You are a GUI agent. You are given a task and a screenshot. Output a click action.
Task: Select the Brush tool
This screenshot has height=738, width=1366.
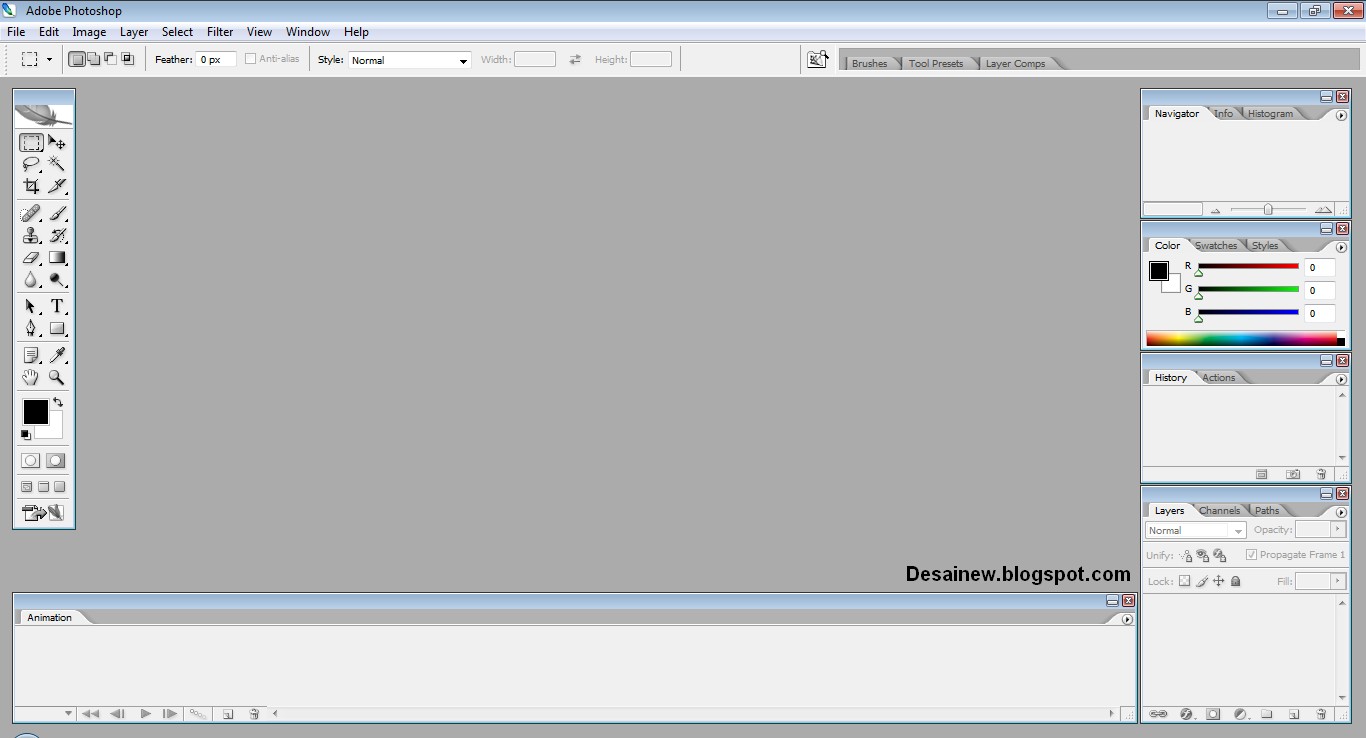[57, 213]
